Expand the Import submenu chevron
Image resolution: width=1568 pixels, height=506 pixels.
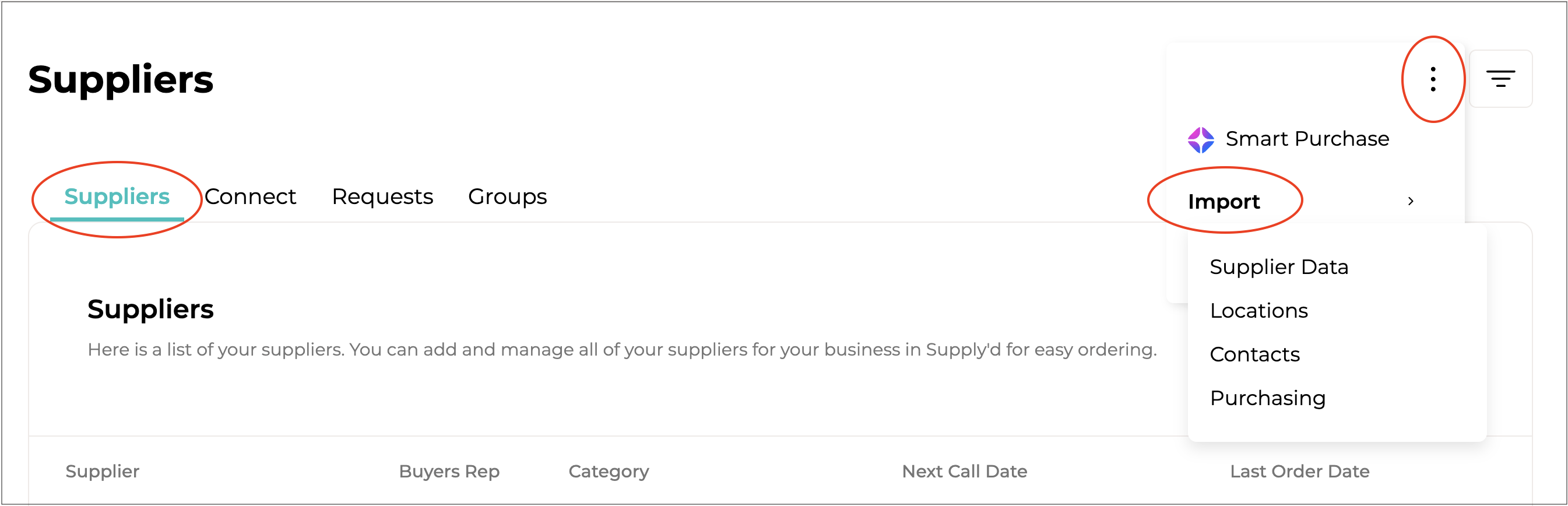tap(1411, 202)
